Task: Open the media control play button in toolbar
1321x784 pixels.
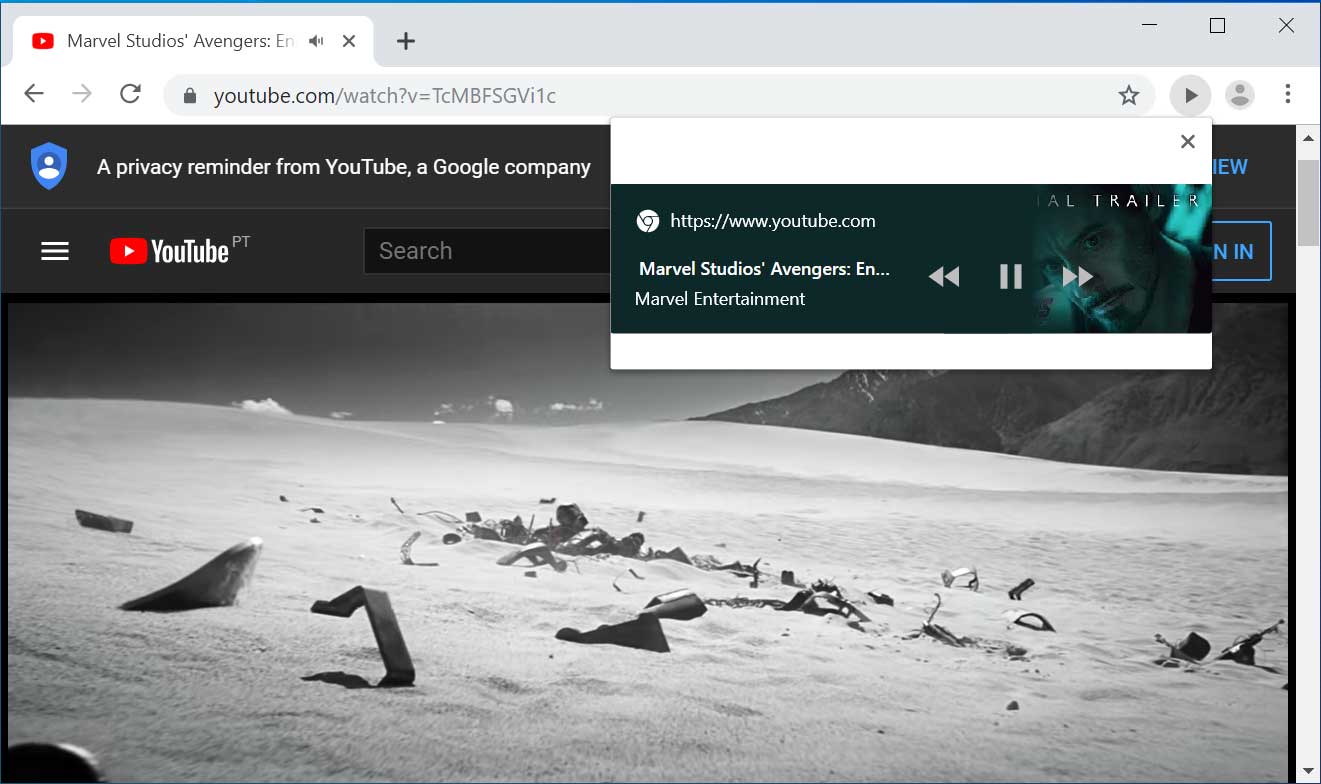Action: [x=1190, y=95]
